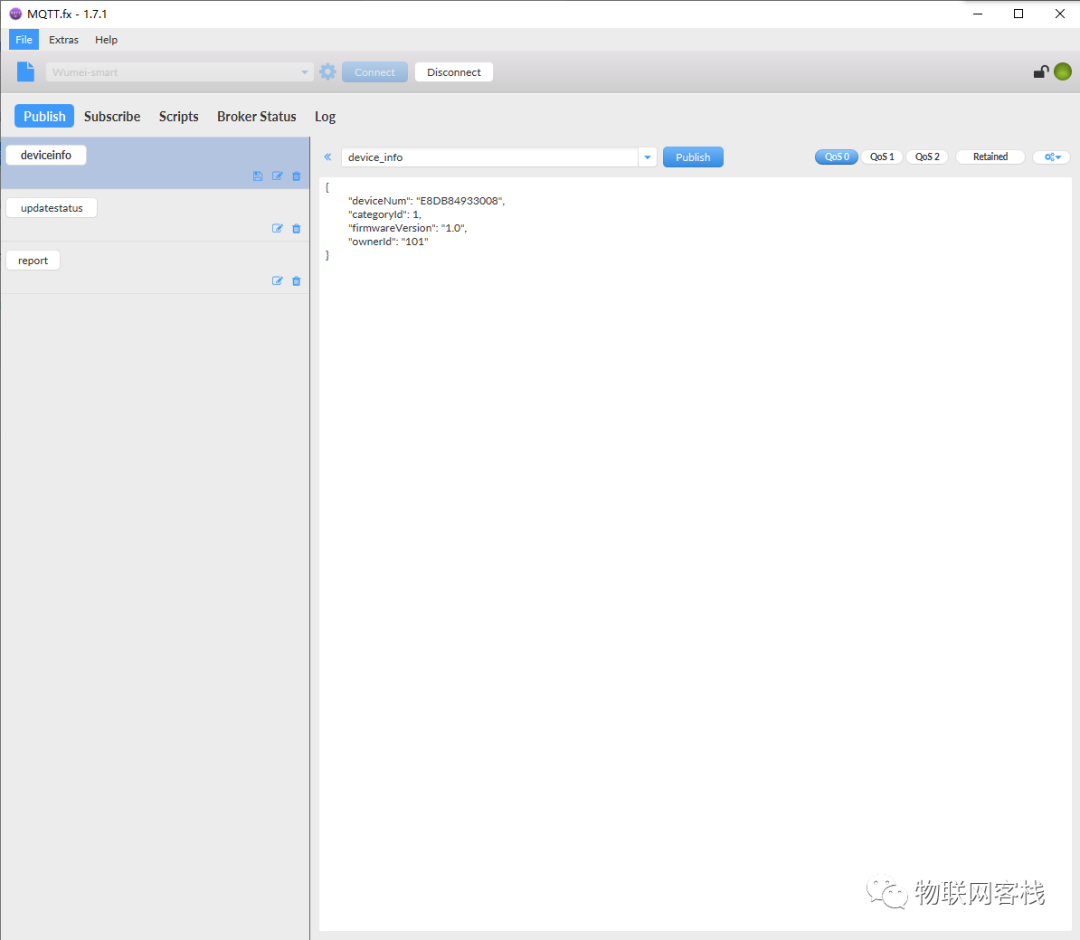
Task: Toggle the Retained message option
Action: click(990, 157)
